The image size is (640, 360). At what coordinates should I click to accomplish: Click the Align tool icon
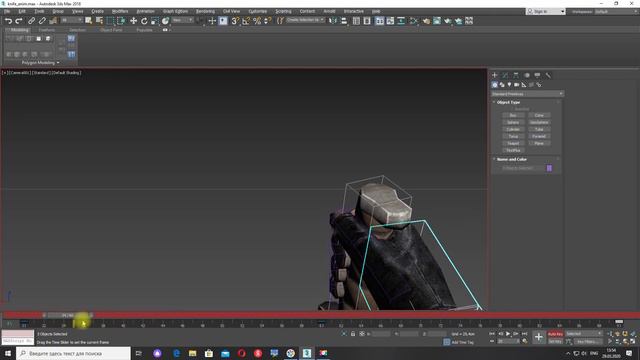pyautogui.click(x=344, y=20)
